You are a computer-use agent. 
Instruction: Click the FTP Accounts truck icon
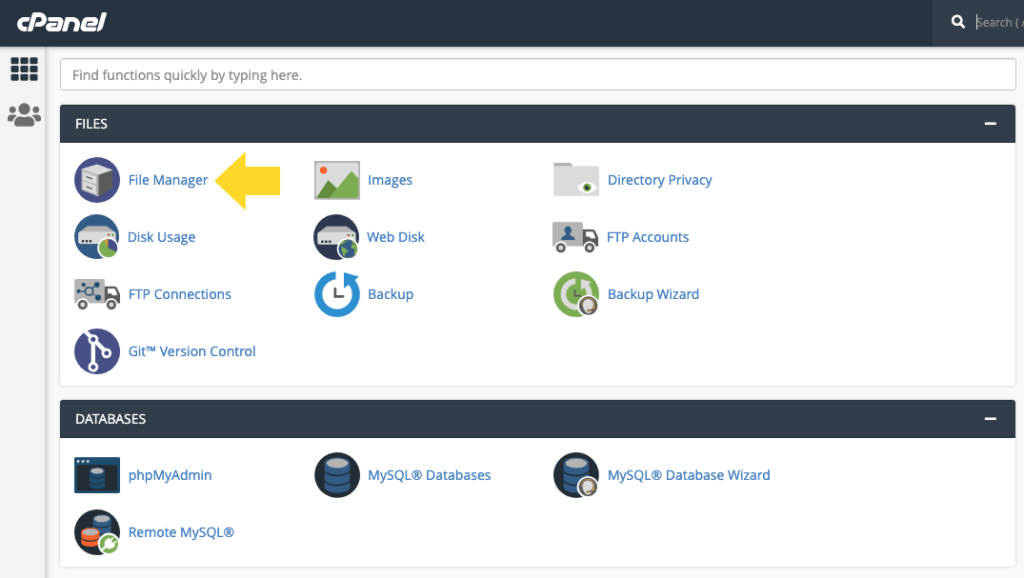[x=575, y=236]
